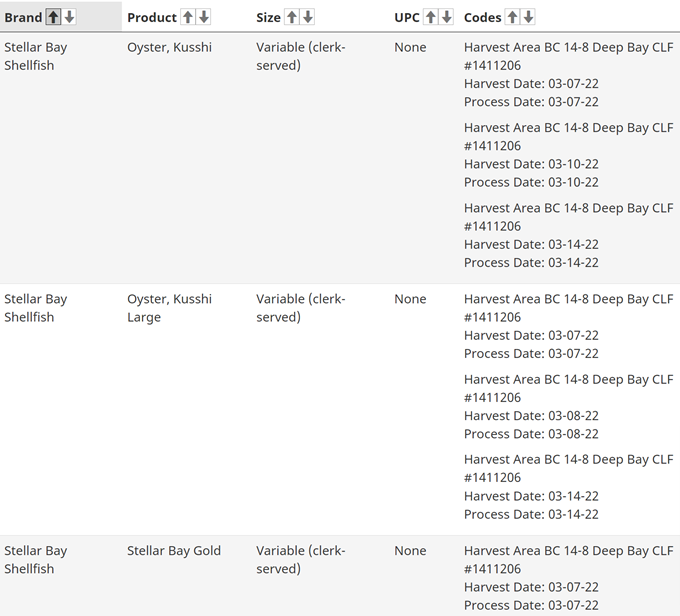Sort Brand column ascending

[x=54, y=17]
